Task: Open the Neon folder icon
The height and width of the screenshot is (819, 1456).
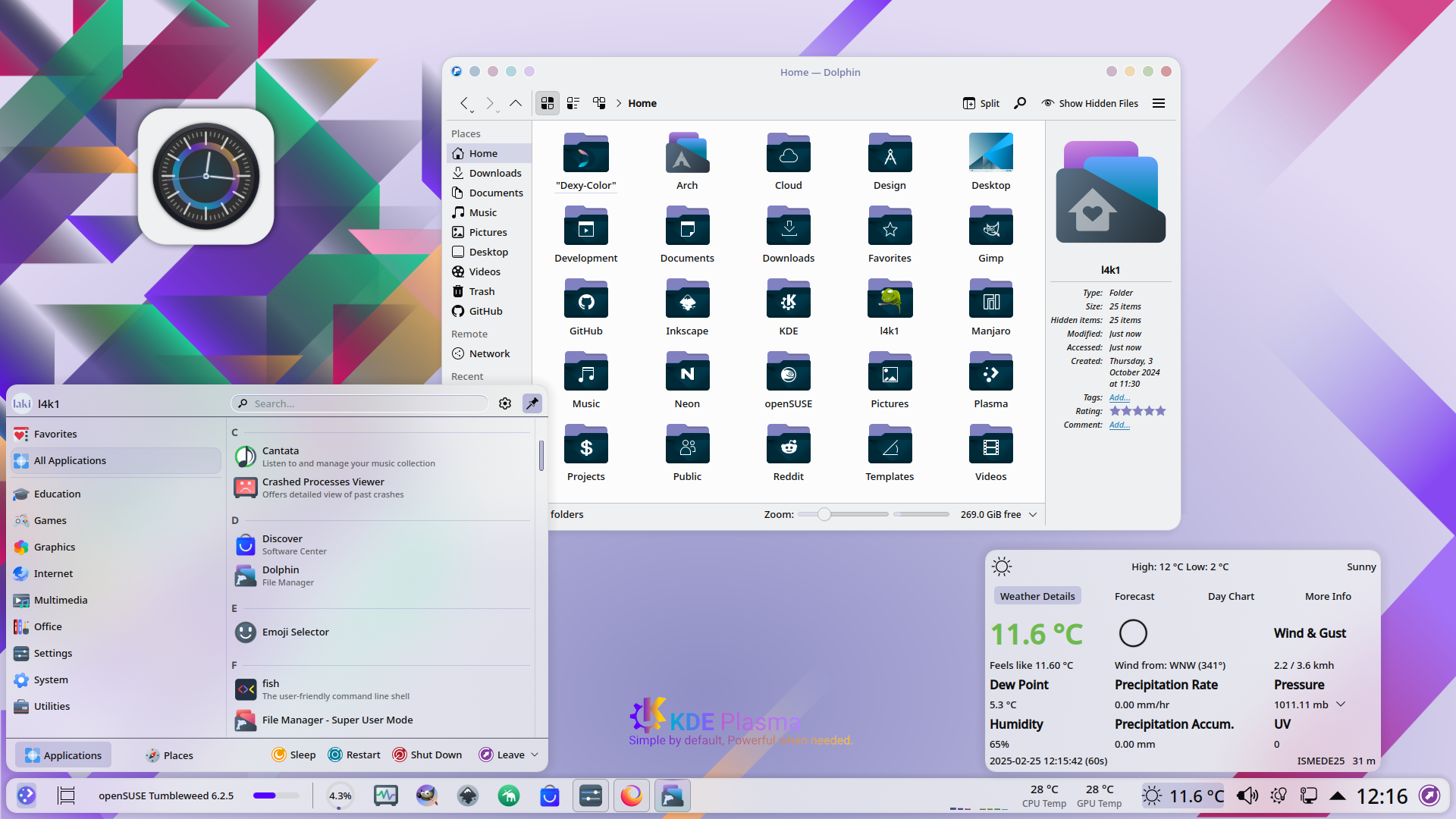Action: tap(687, 372)
